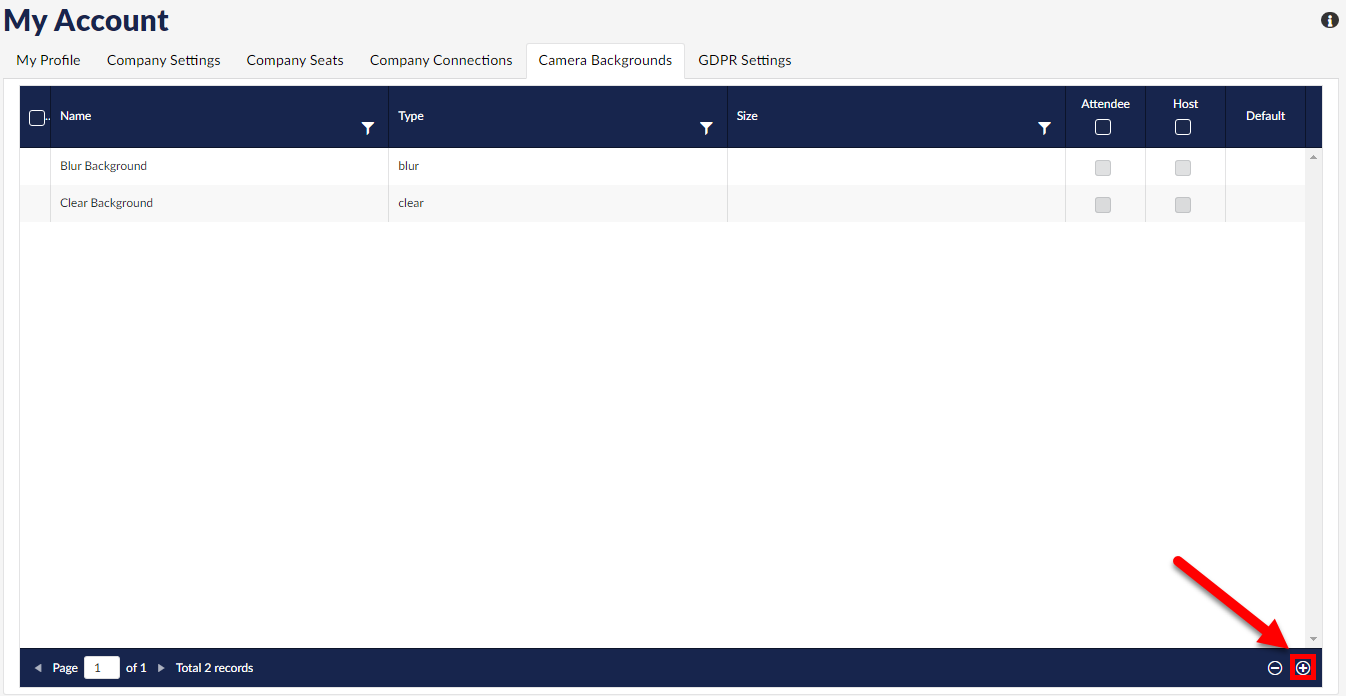The width and height of the screenshot is (1346, 696).
Task: Switch to the GDPR Settings tab
Action: click(x=744, y=60)
